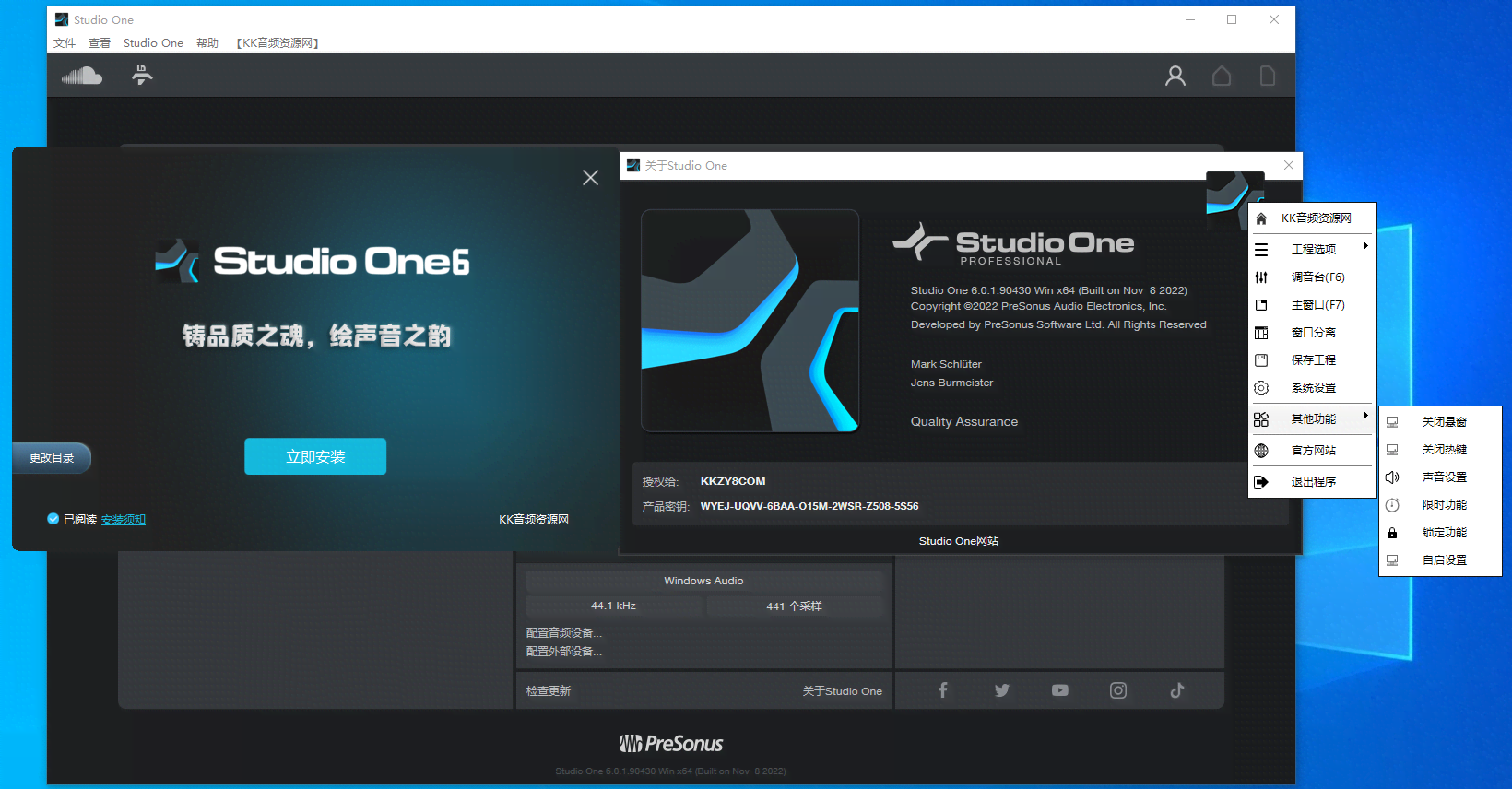Click the mixer icon next to 调音台(F6)

tap(1261, 277)
